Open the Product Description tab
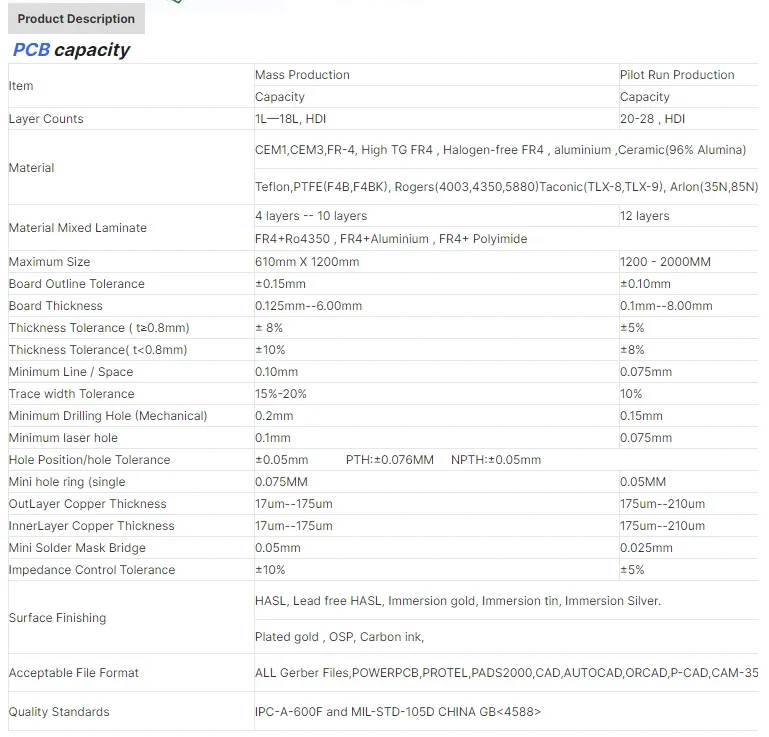 pos(77,19)
